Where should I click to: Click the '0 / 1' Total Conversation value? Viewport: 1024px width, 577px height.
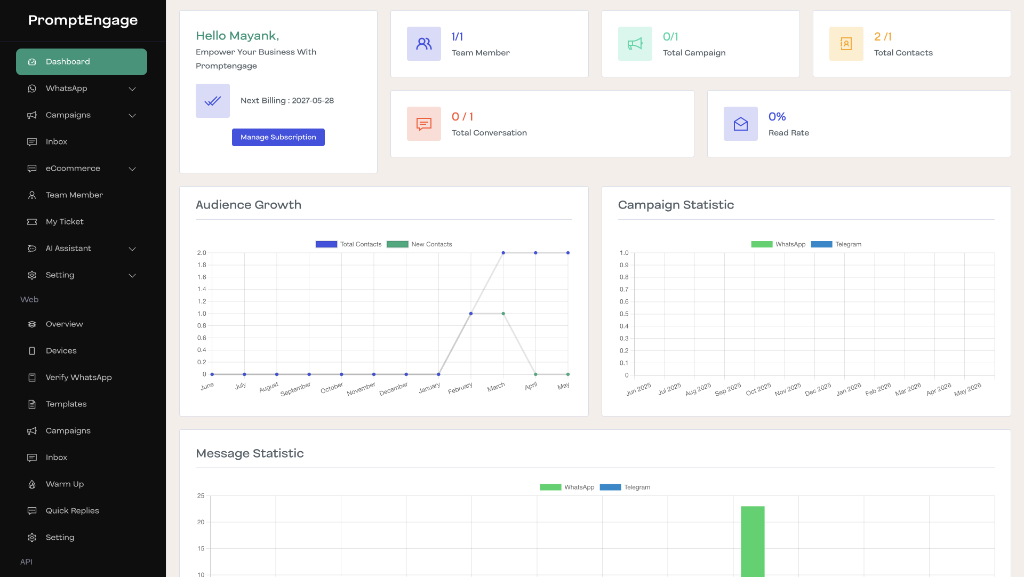(x=462, y=117)
